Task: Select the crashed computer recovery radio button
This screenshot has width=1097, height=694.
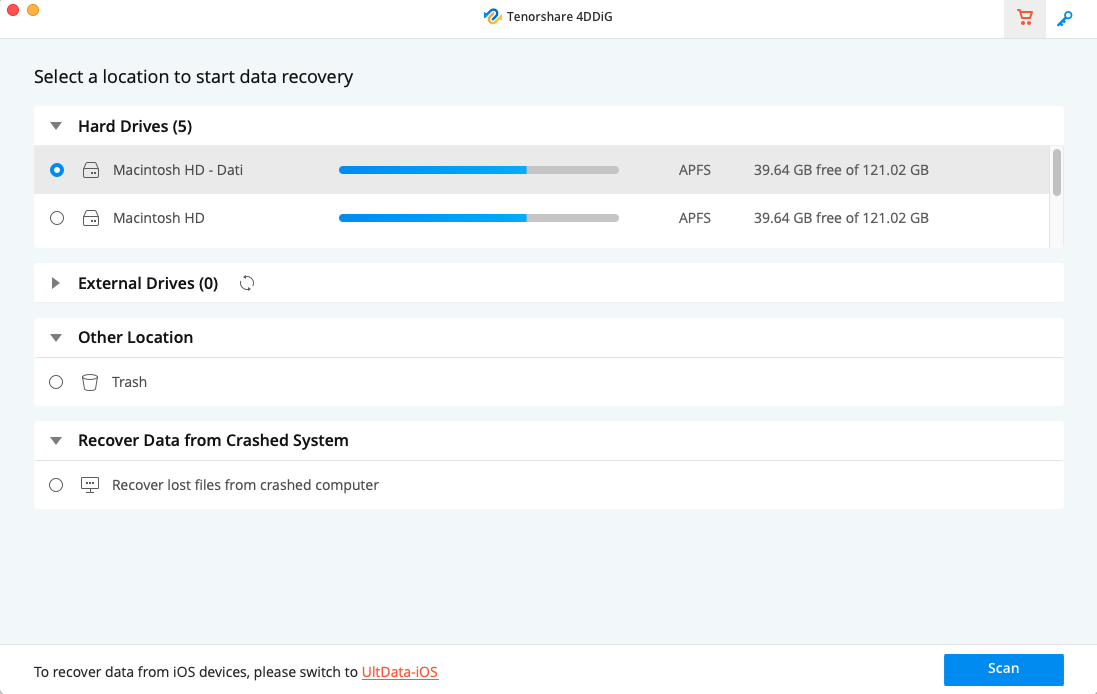Action: 57,485
